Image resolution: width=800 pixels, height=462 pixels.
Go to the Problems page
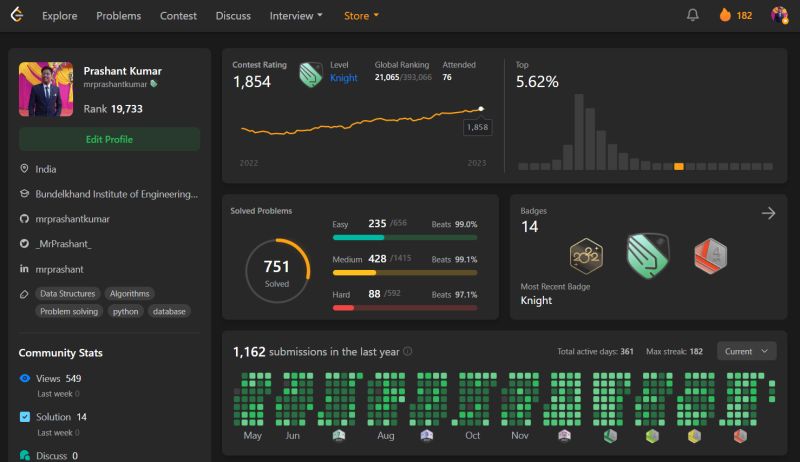point(118,16)
